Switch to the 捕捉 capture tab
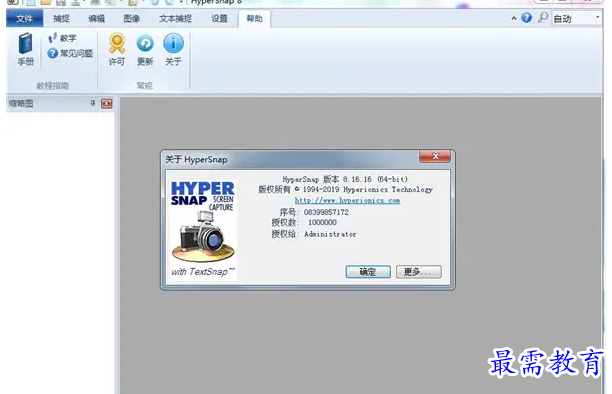The image size is (612, 394). pos(61,18)
